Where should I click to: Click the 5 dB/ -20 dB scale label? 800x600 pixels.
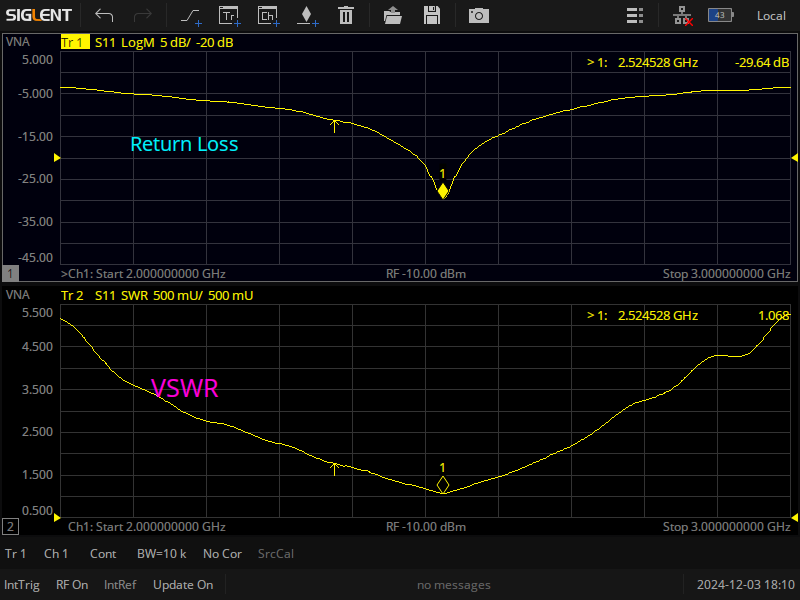196,42
